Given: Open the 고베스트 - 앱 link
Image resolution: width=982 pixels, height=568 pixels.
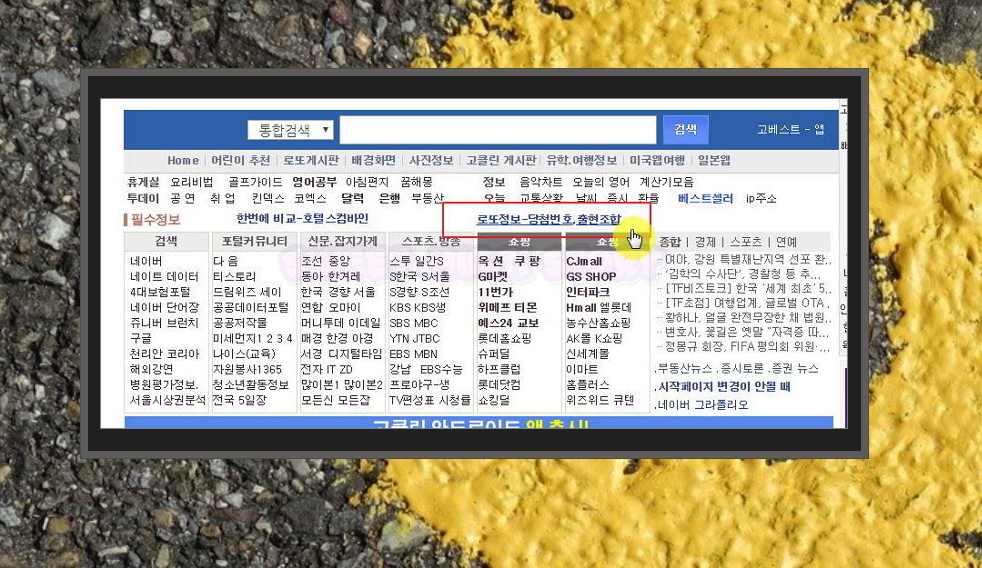Looking at the screenshot, I should pos(790,130).
